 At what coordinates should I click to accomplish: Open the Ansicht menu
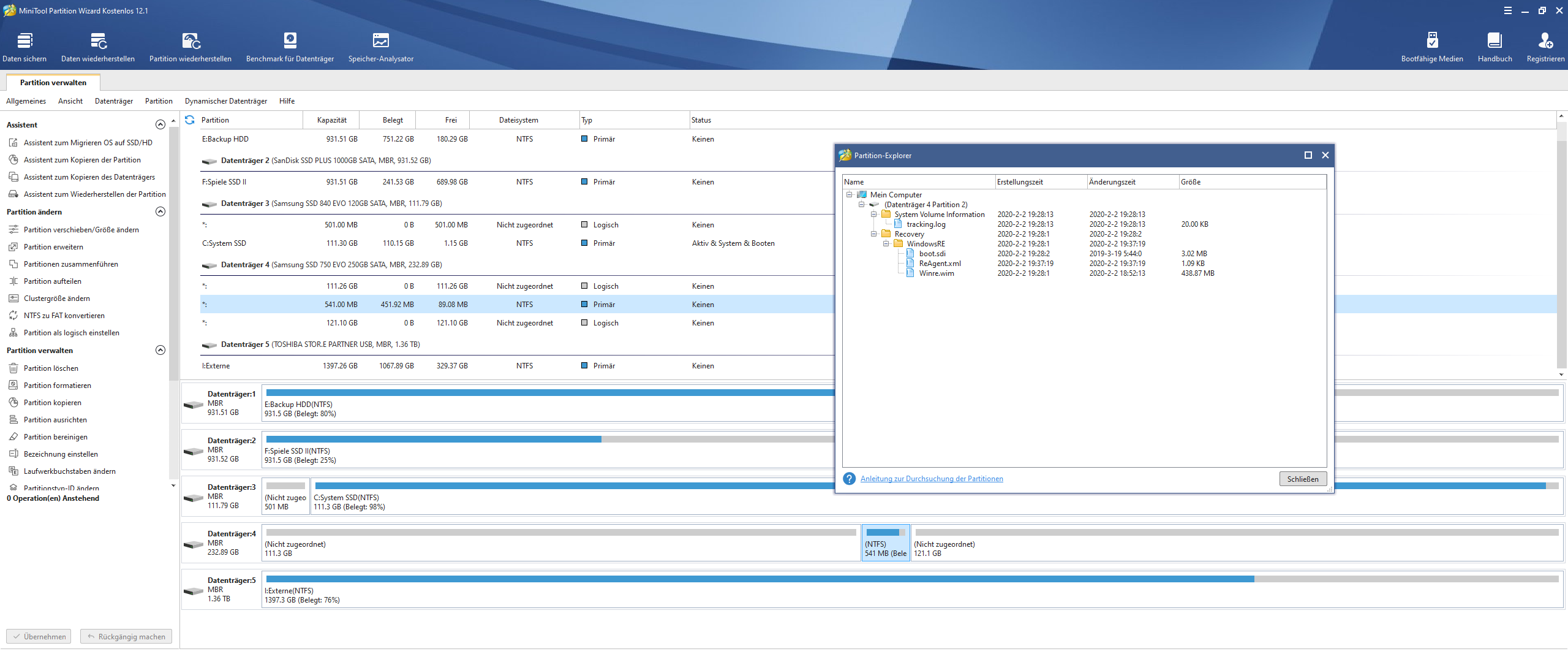point(70,101)
